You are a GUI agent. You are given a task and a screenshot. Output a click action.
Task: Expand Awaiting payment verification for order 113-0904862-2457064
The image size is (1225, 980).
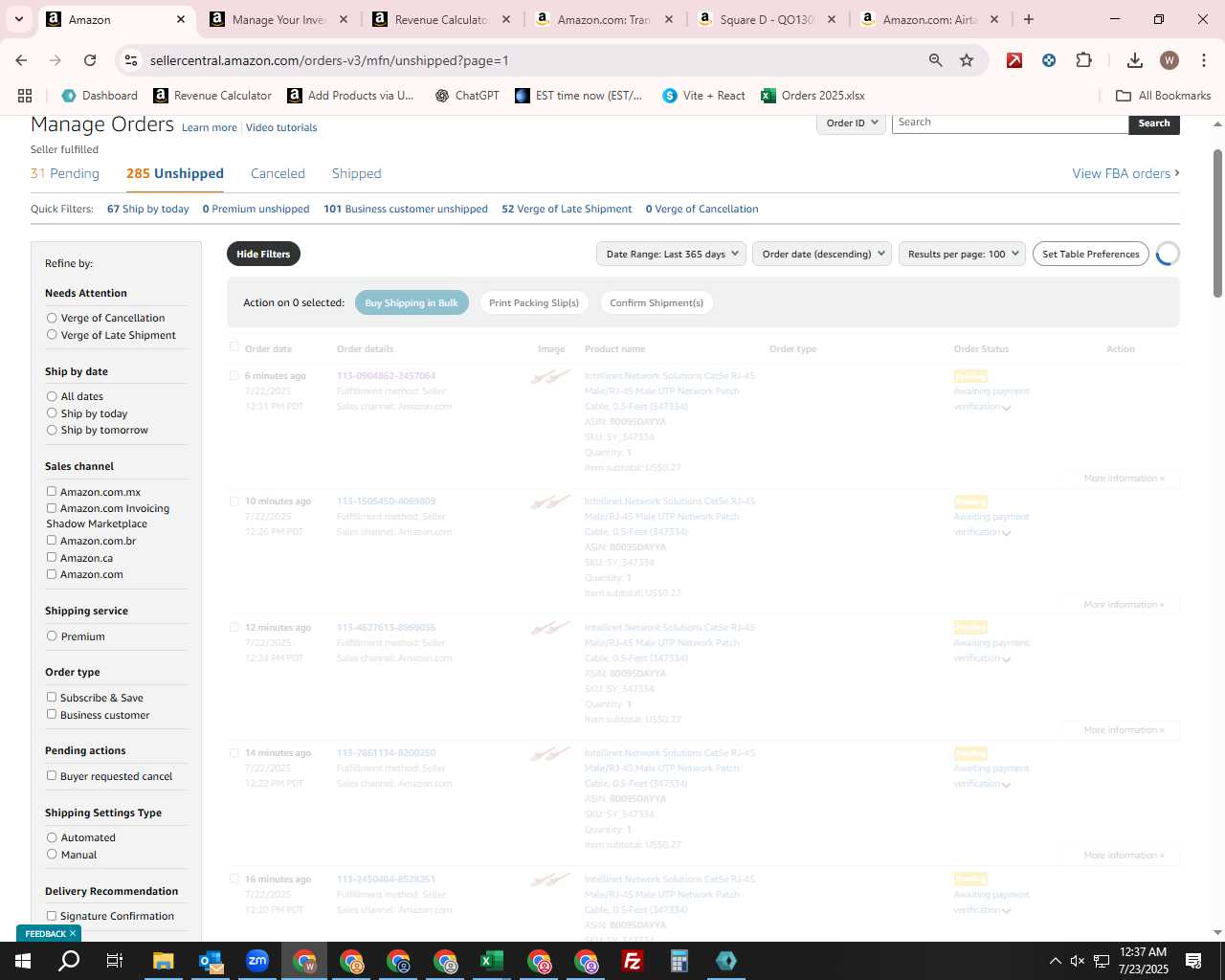pos(1006,408)
